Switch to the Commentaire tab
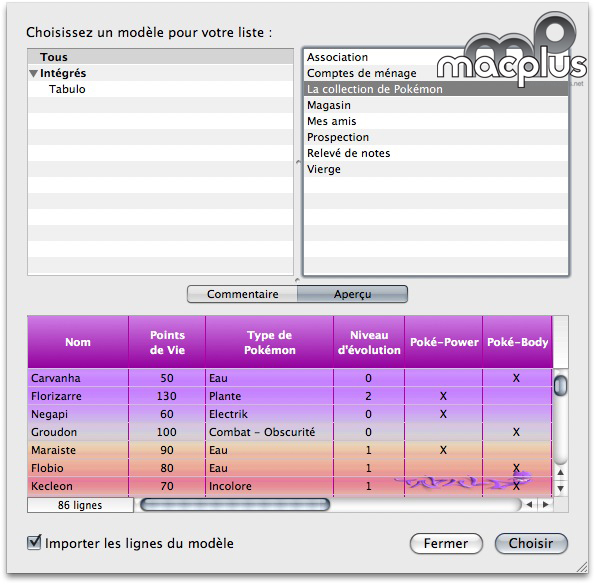The image size is (595, 584). [242, 294]
